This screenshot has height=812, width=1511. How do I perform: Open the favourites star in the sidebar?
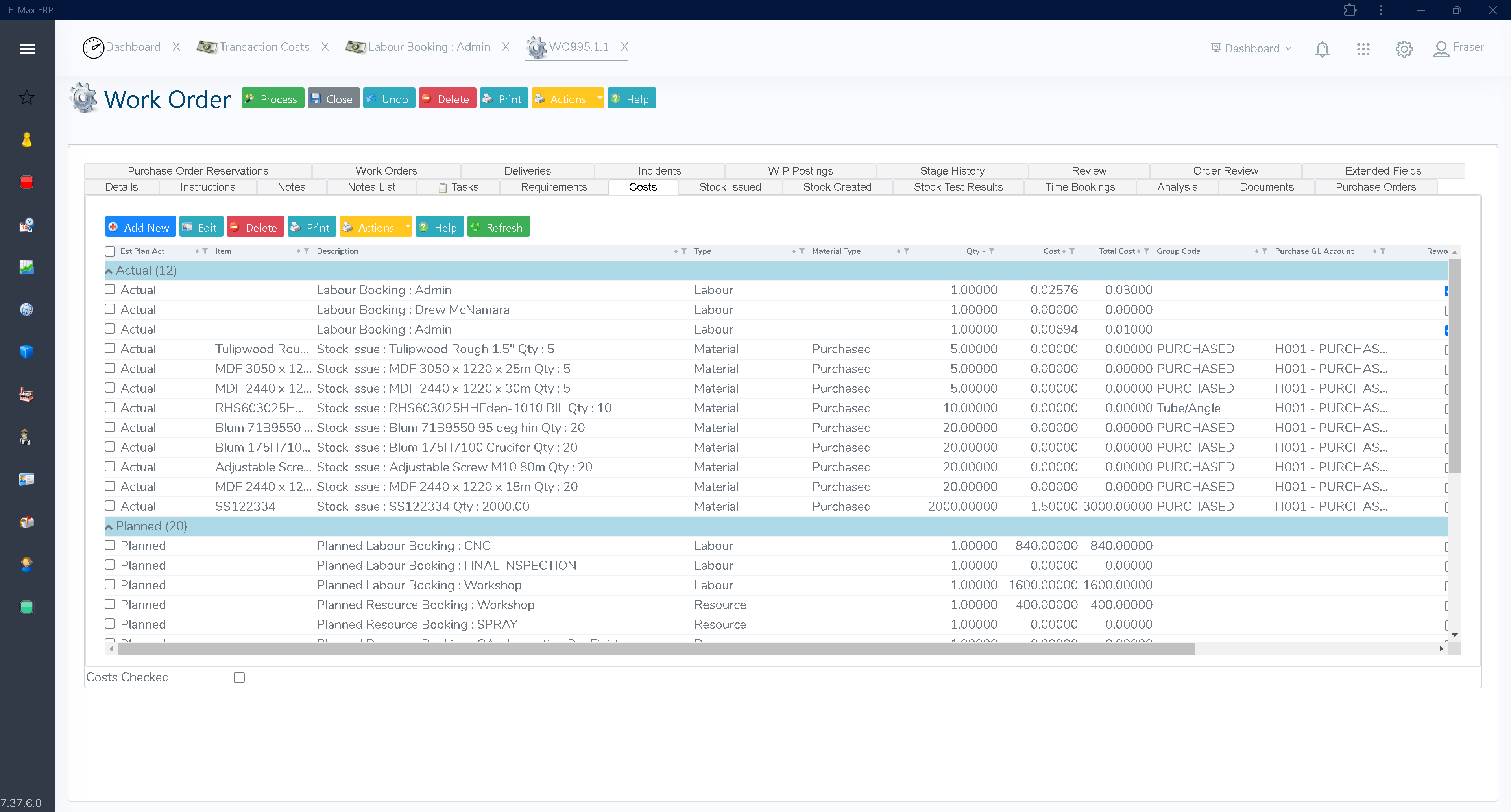[x=26, y=97]
